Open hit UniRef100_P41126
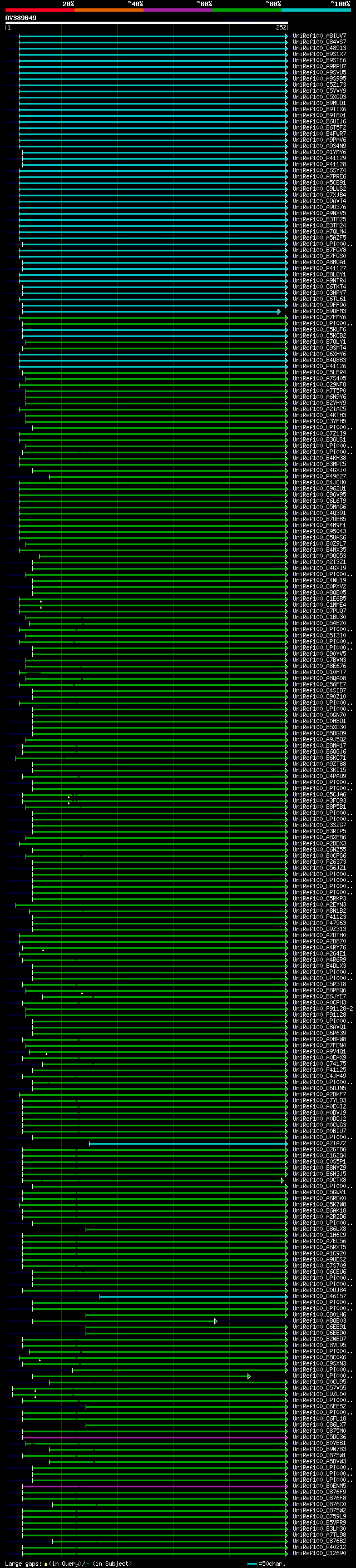The image size is (356, 1568). [319, 367]
